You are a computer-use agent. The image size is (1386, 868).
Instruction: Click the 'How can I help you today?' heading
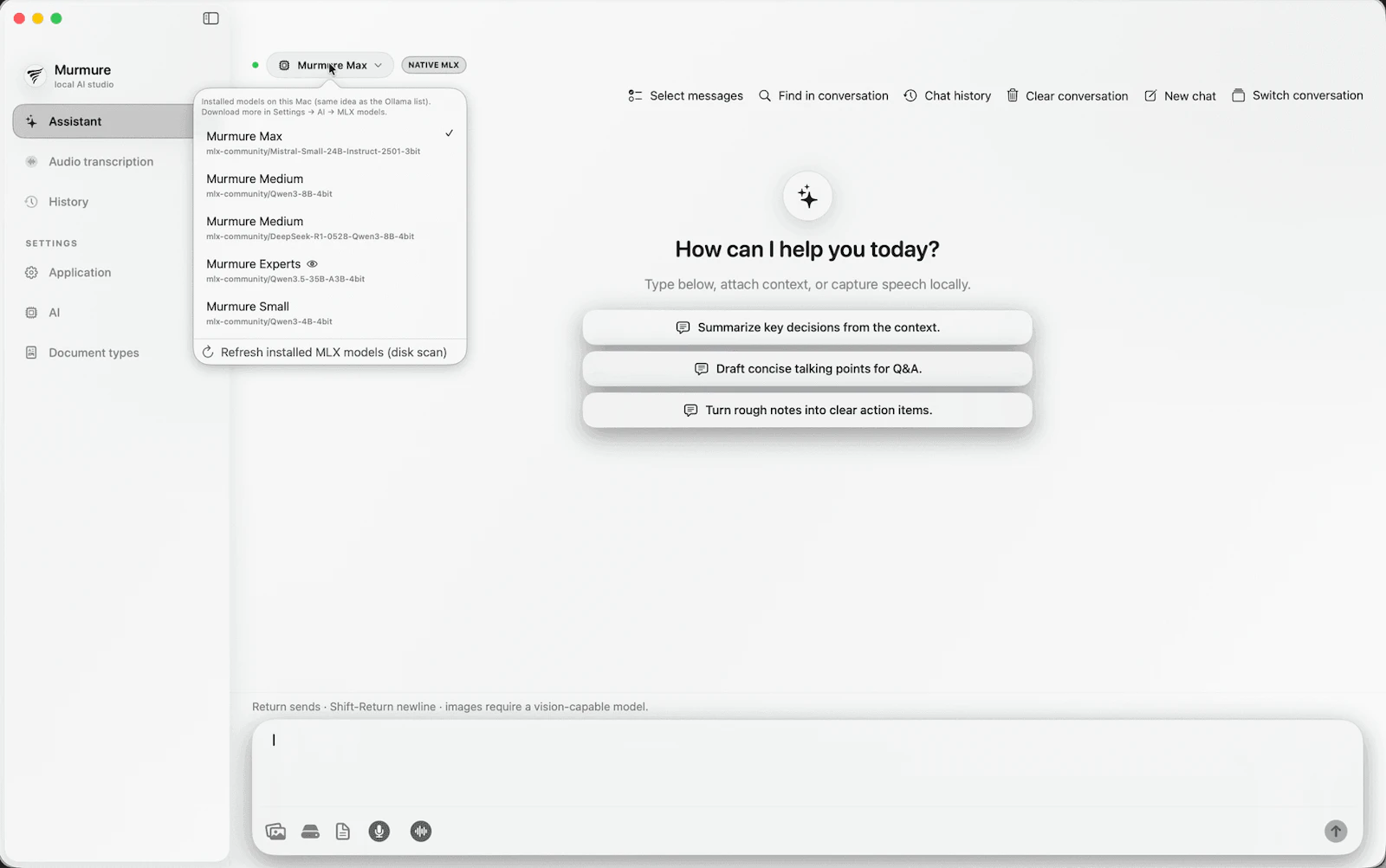click(807, 249)
